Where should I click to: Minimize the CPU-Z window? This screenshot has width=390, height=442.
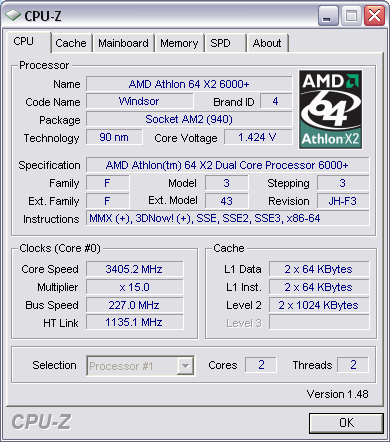pyautogui.click(x=328, y=16)
